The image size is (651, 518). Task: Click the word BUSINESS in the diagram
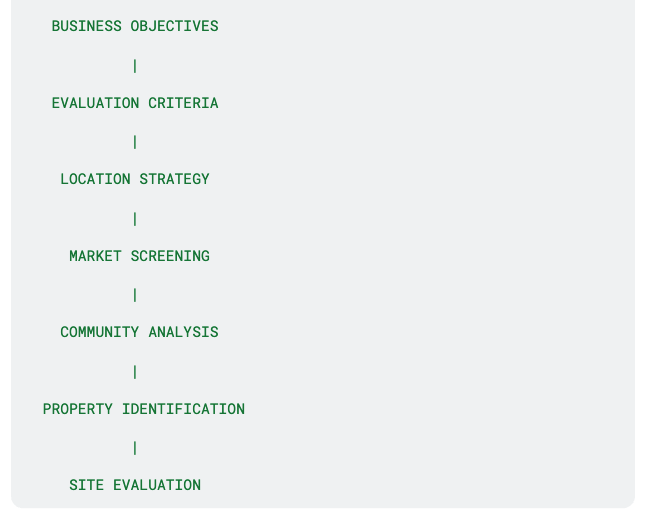click(x=87, y=26)
